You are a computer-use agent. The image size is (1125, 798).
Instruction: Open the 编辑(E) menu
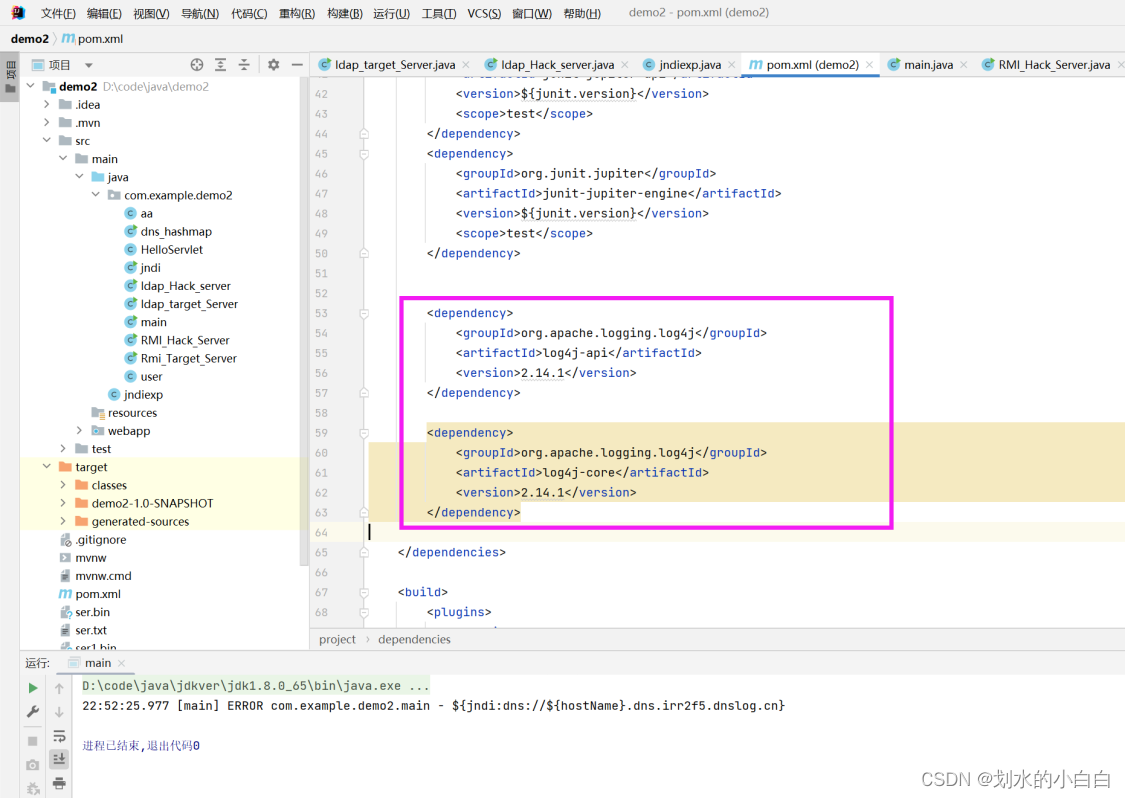104,13
